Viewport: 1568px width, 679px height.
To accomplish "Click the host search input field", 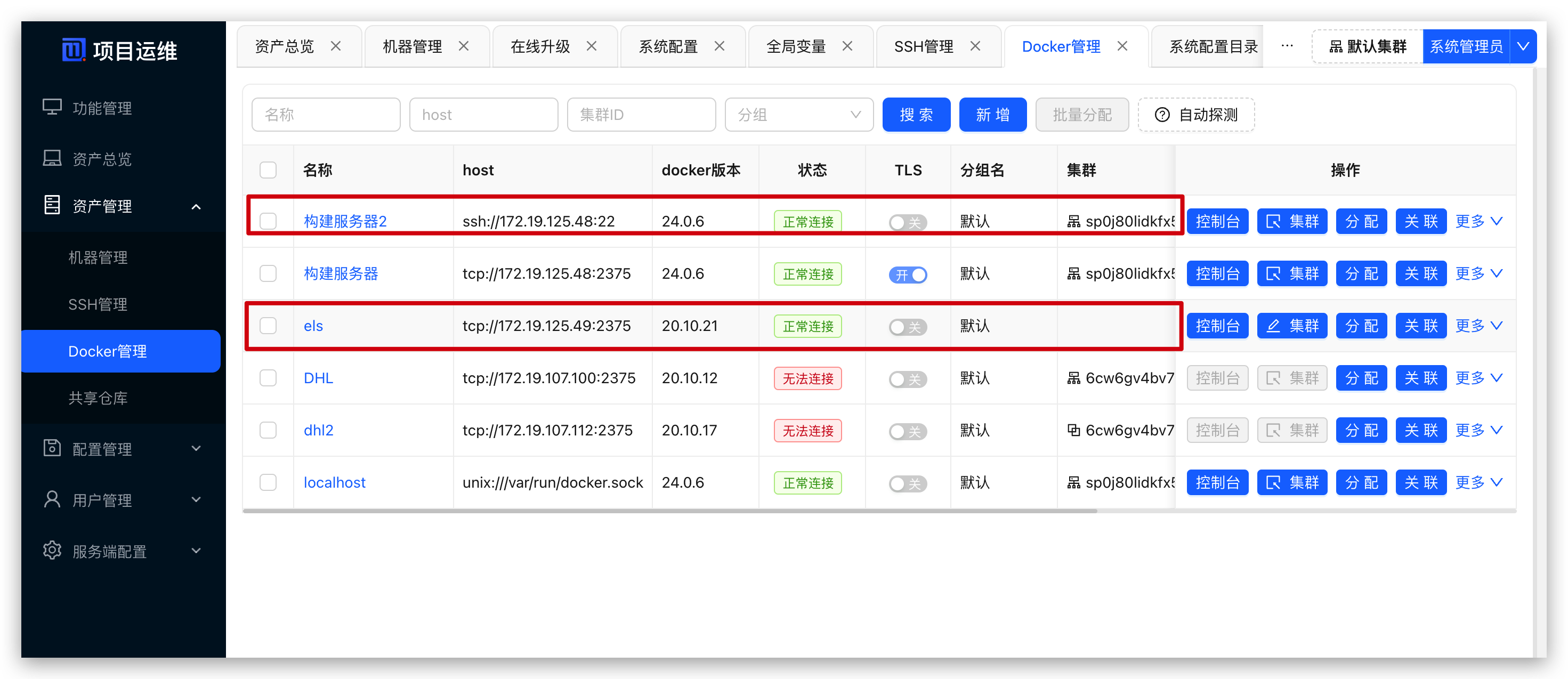I will (x=483, y=115).
